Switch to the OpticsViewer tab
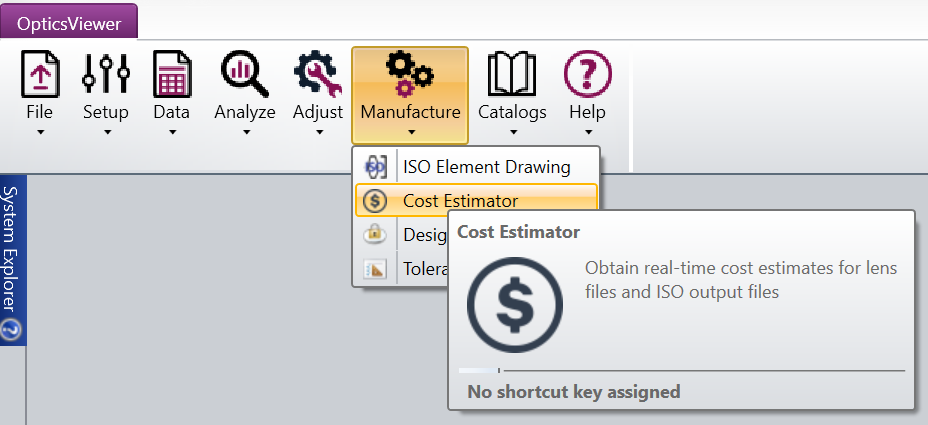The height and width of the screenshot is (425, 928). 69,22
